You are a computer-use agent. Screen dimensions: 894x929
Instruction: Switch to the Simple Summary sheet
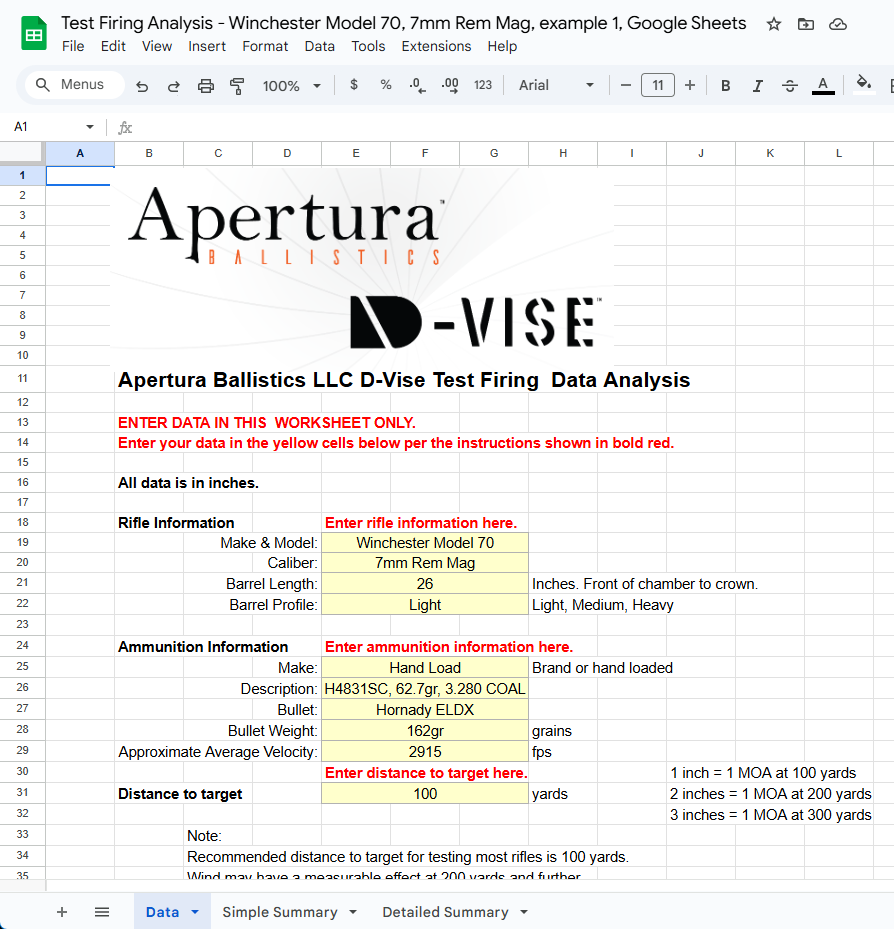tap(277, 911)
